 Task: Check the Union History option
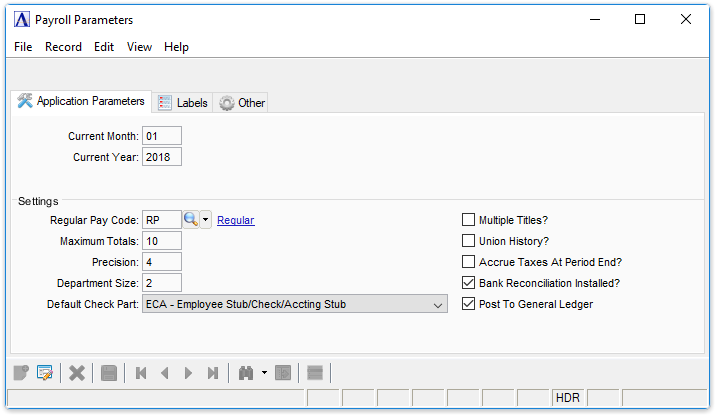468,241
